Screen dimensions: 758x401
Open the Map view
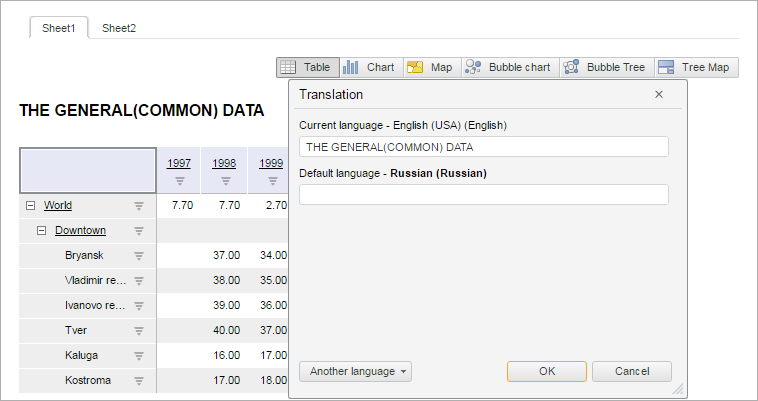(431, 68)
